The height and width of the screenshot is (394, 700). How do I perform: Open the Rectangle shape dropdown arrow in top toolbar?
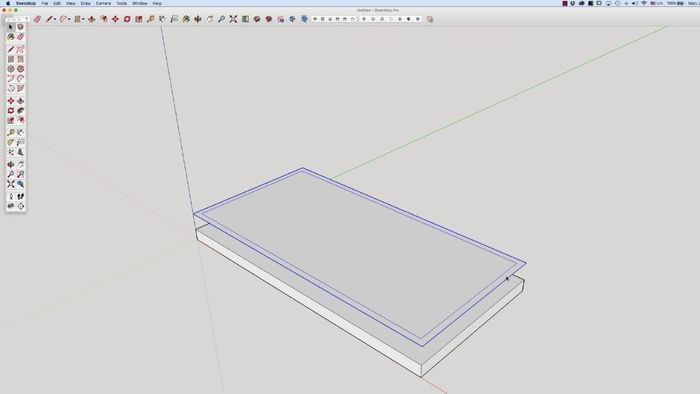click(x=83, y=19)
